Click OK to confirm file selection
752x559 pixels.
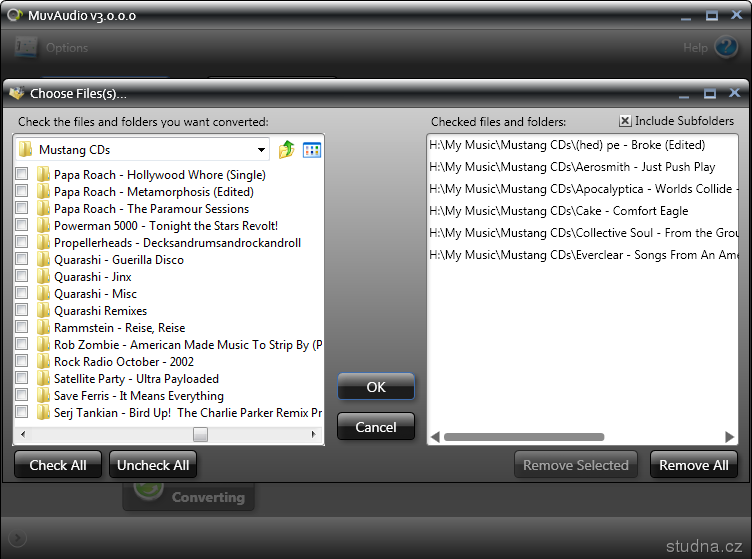tap(376, 386)
